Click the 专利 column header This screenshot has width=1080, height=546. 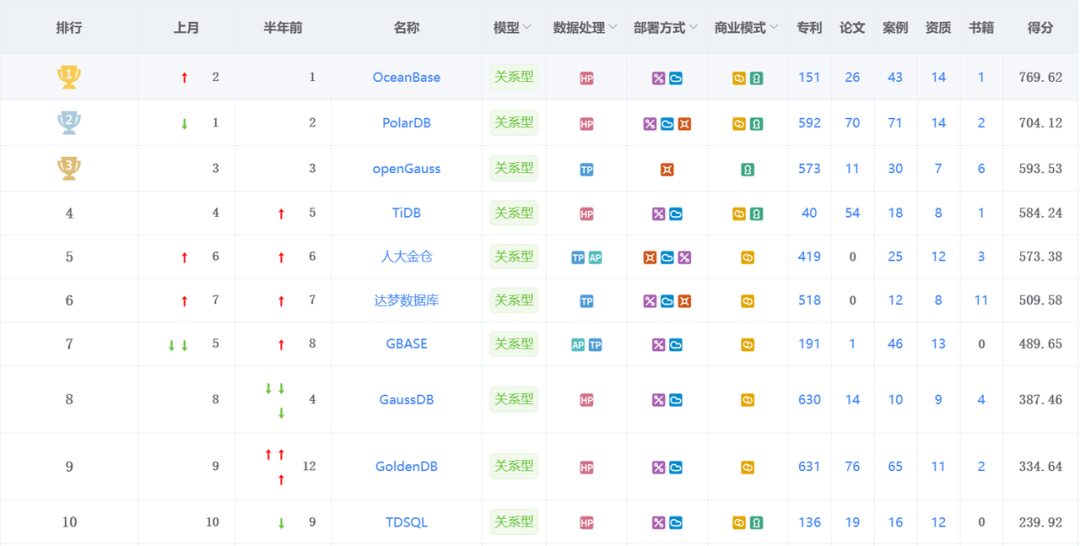coord(809,28)
